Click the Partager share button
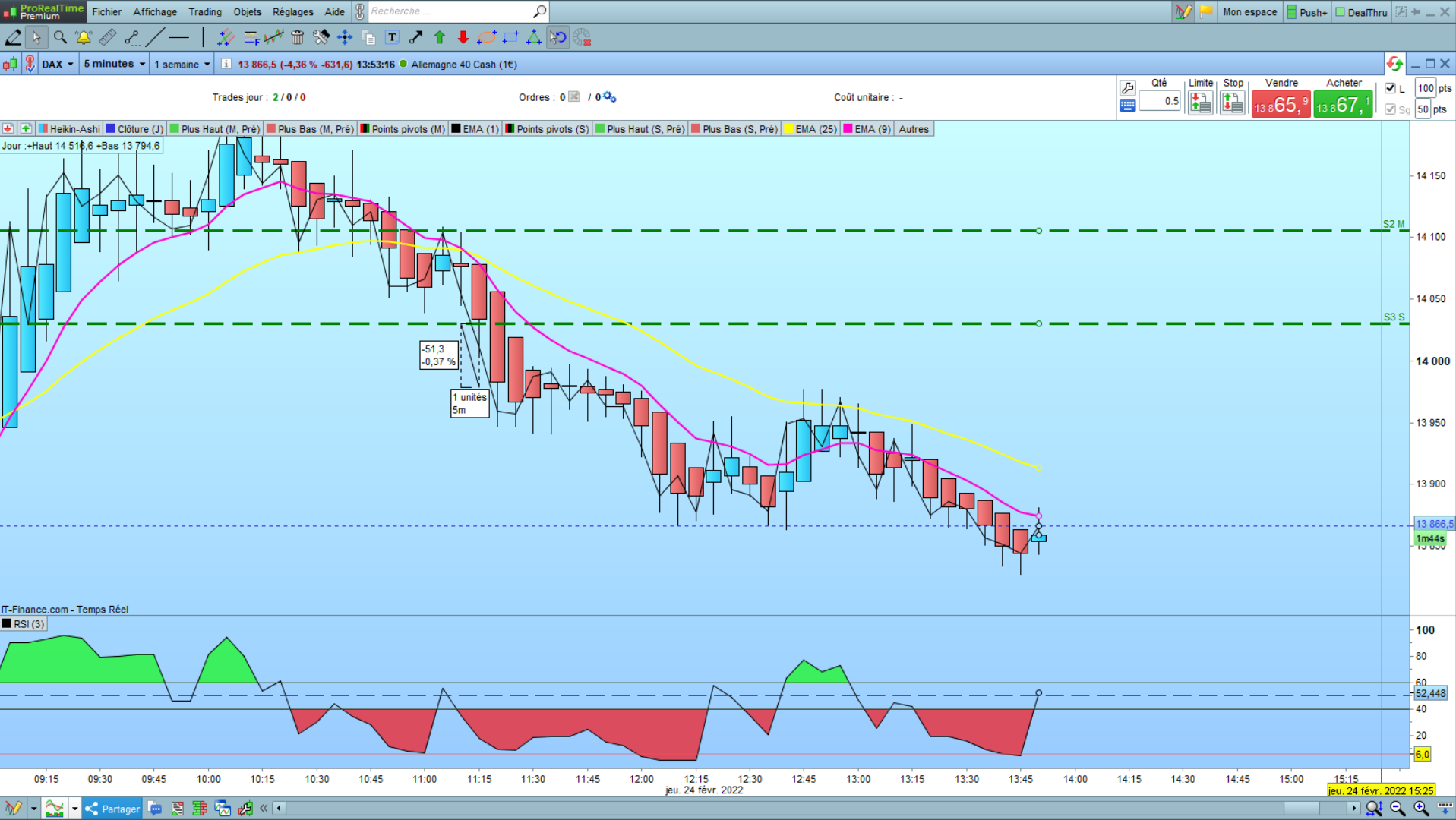The width and height of the screenshot is (1456, 820). coord(112,809)
